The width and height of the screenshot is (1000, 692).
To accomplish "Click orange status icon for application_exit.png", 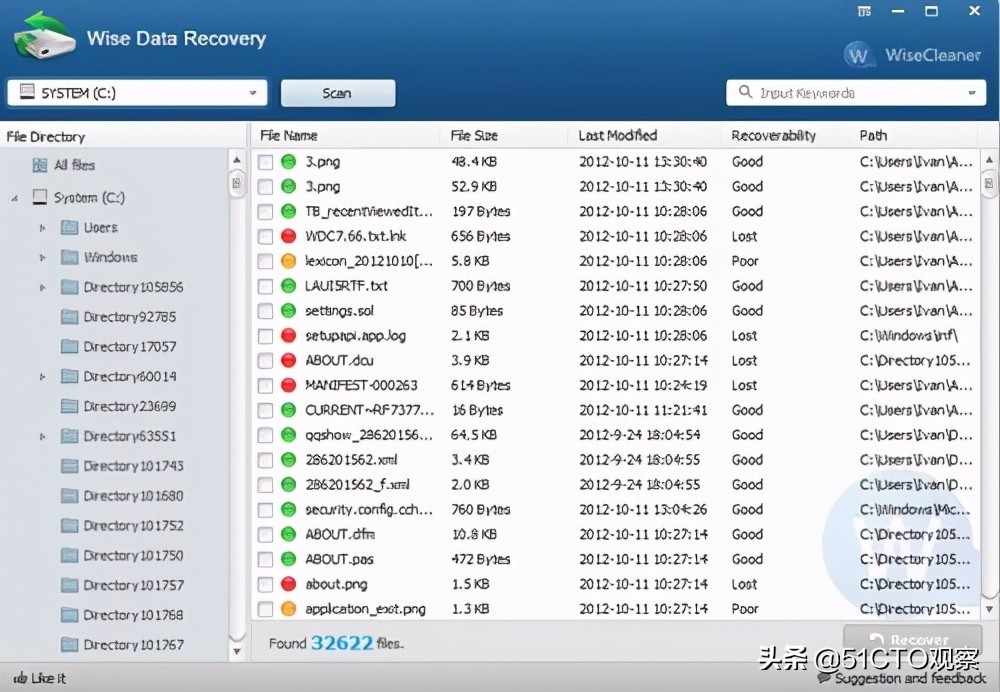I will coord(289,608).
